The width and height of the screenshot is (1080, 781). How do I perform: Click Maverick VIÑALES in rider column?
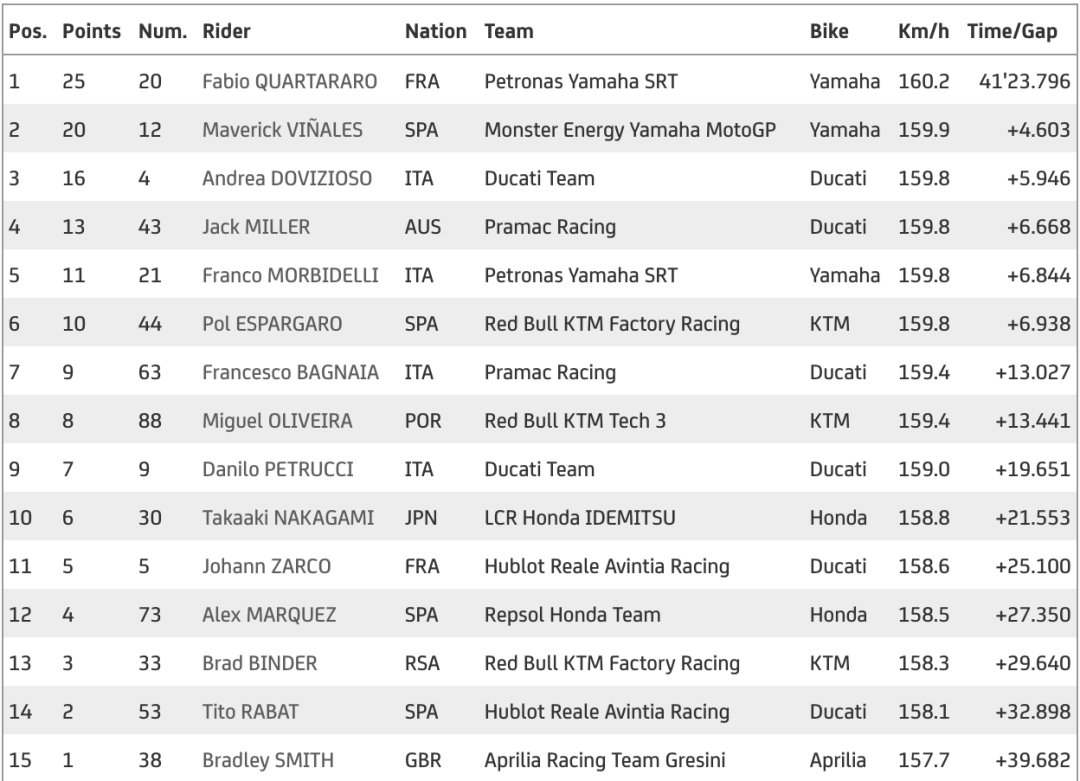tap(282, 130)
